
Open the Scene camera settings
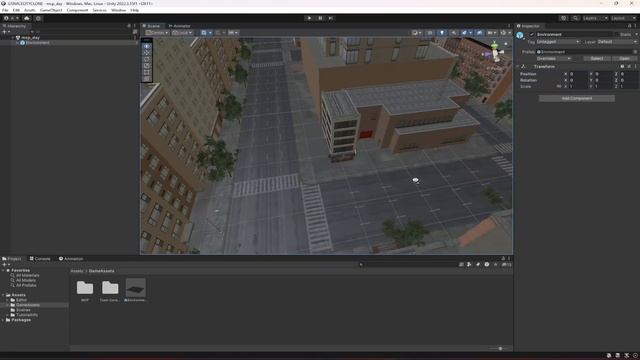click(491, 33)
